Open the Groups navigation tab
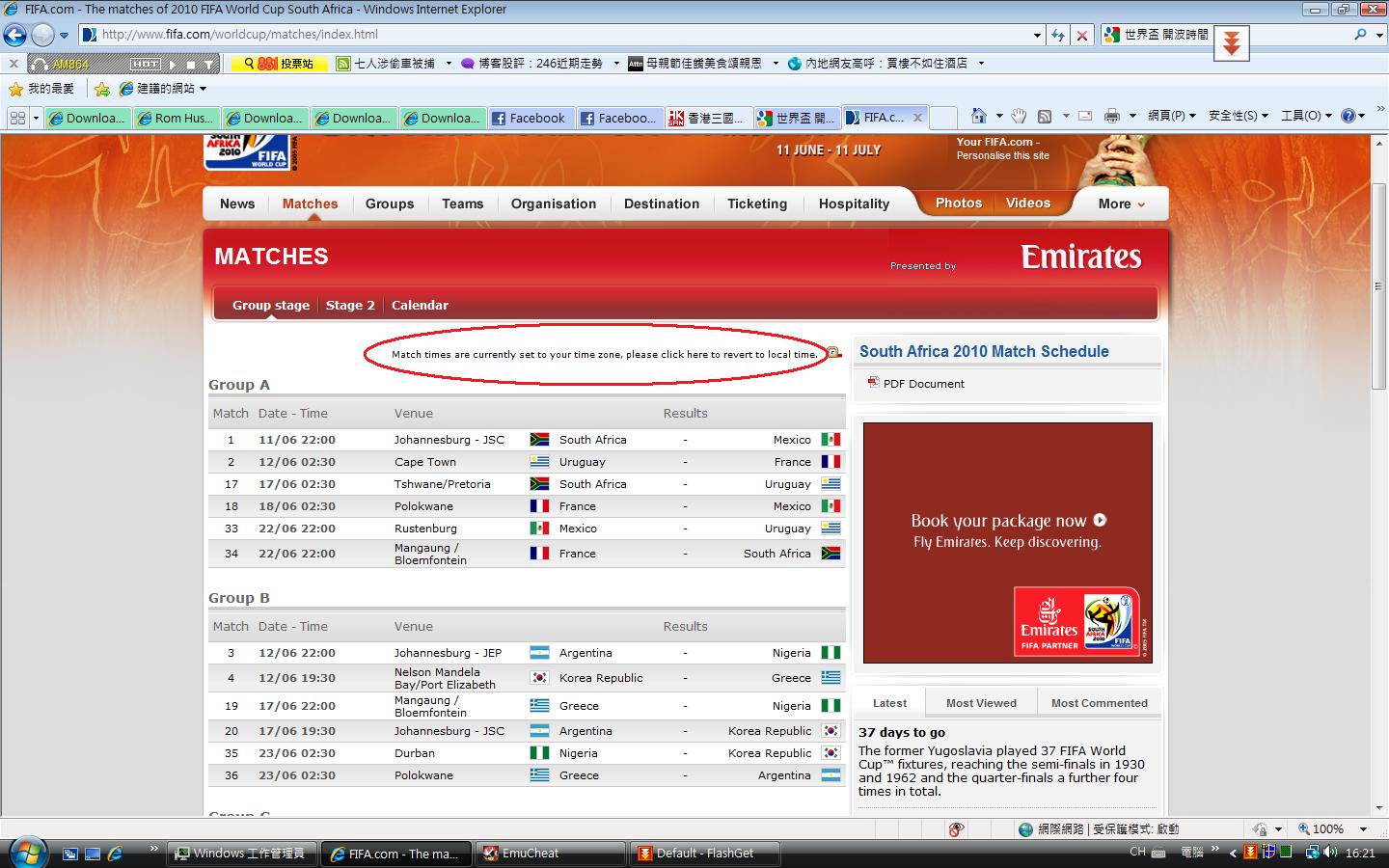Image resolution: width=1389 pixels, height=868 pixels. [390, 203]
